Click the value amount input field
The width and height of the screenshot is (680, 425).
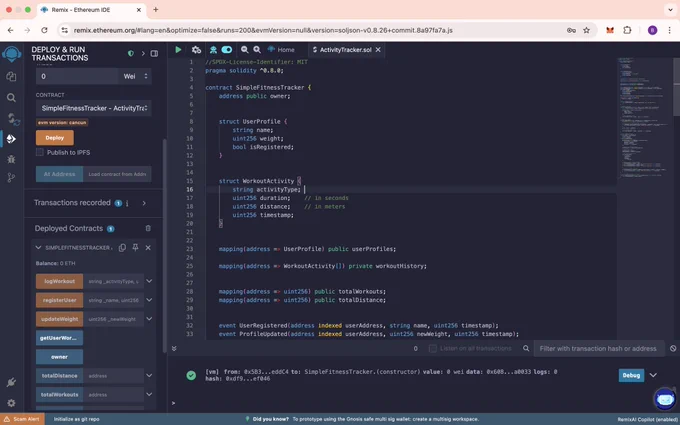77,76
